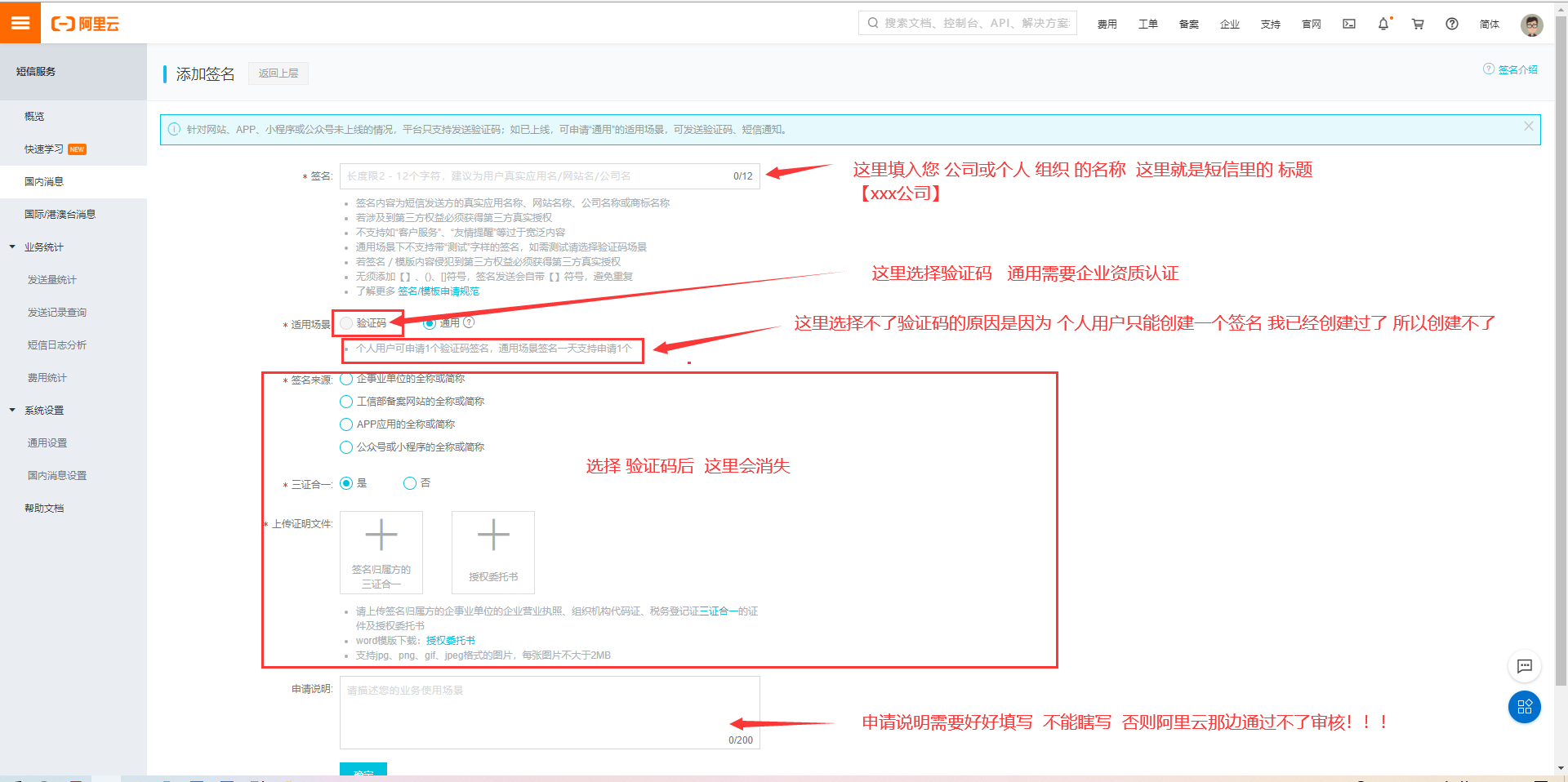Open the 三证合一 link in upload hint
1568x782 pixels.
tap(719, 611)
